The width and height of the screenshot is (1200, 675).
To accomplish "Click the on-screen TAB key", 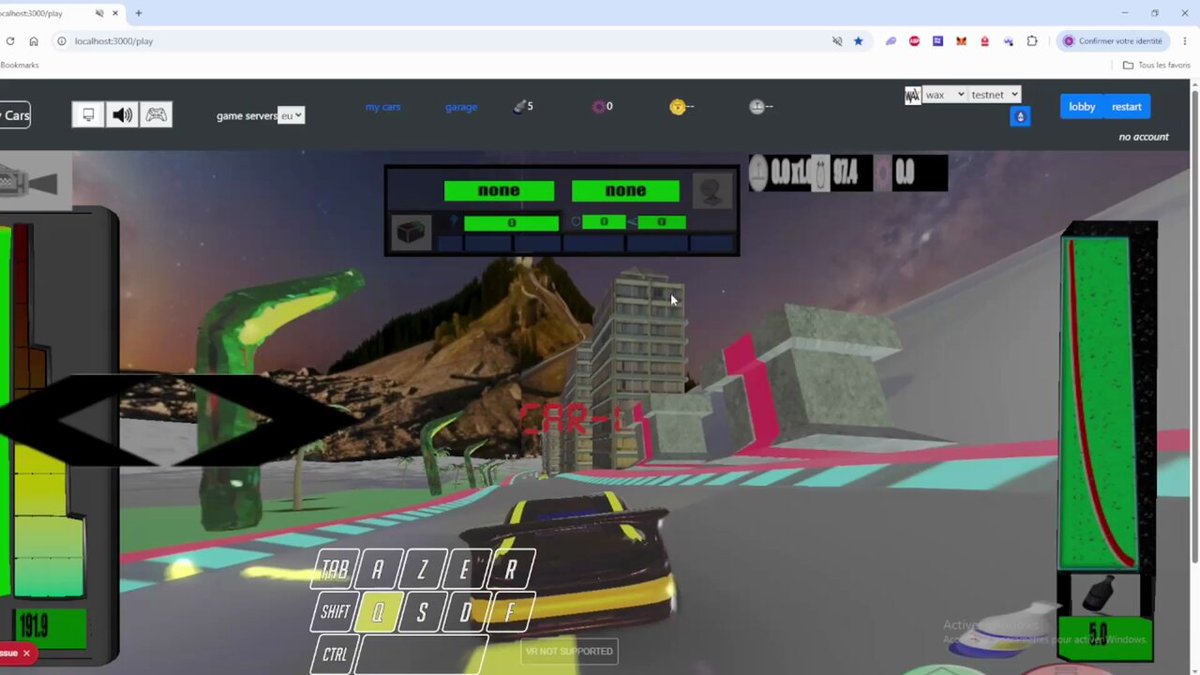I will pos(335,570).
